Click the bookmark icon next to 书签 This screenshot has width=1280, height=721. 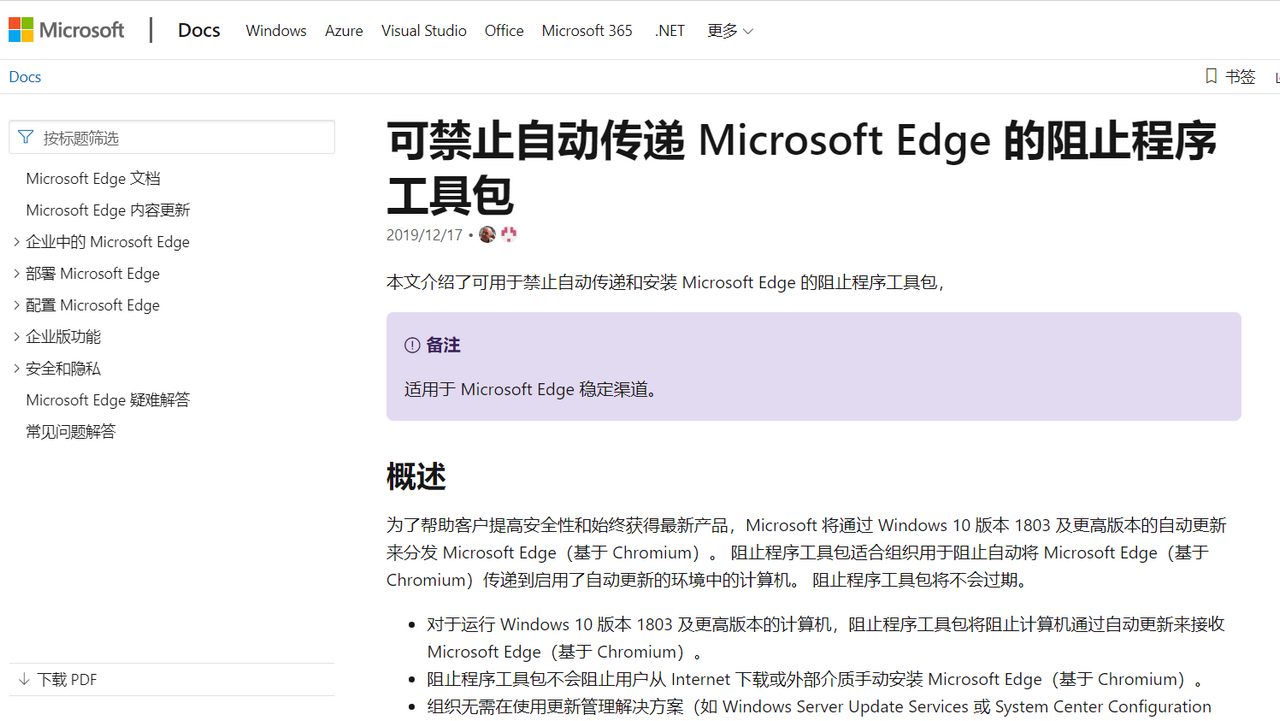click(1211, 76)
